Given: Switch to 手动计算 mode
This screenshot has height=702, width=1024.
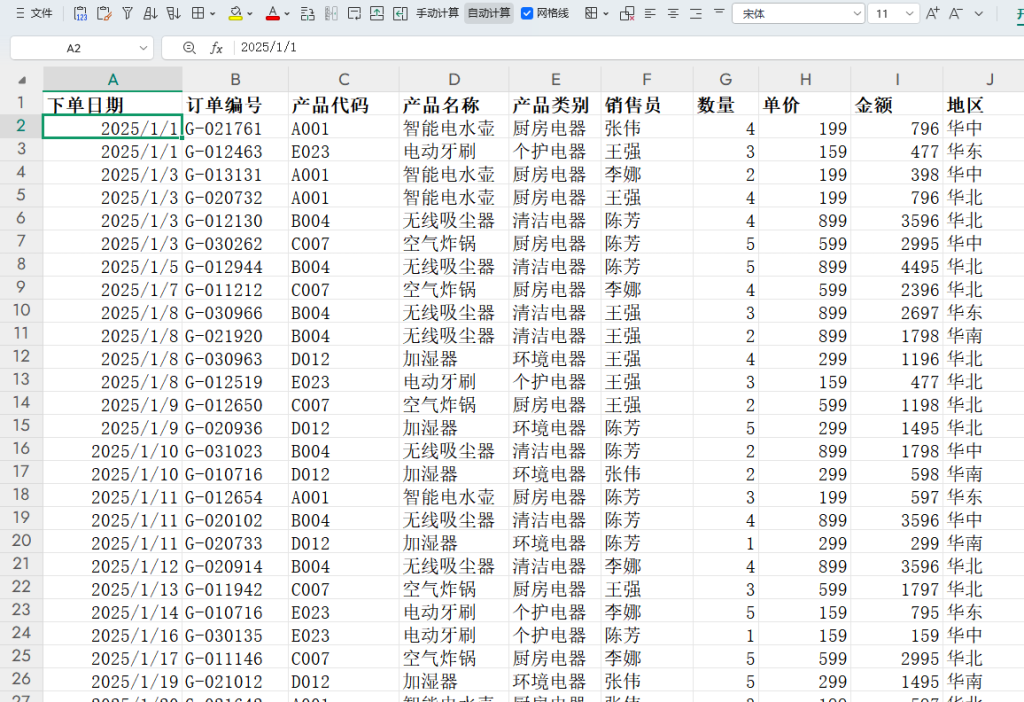Looking at the screenshot, I should pyautogui.click(x=438, y=13).
